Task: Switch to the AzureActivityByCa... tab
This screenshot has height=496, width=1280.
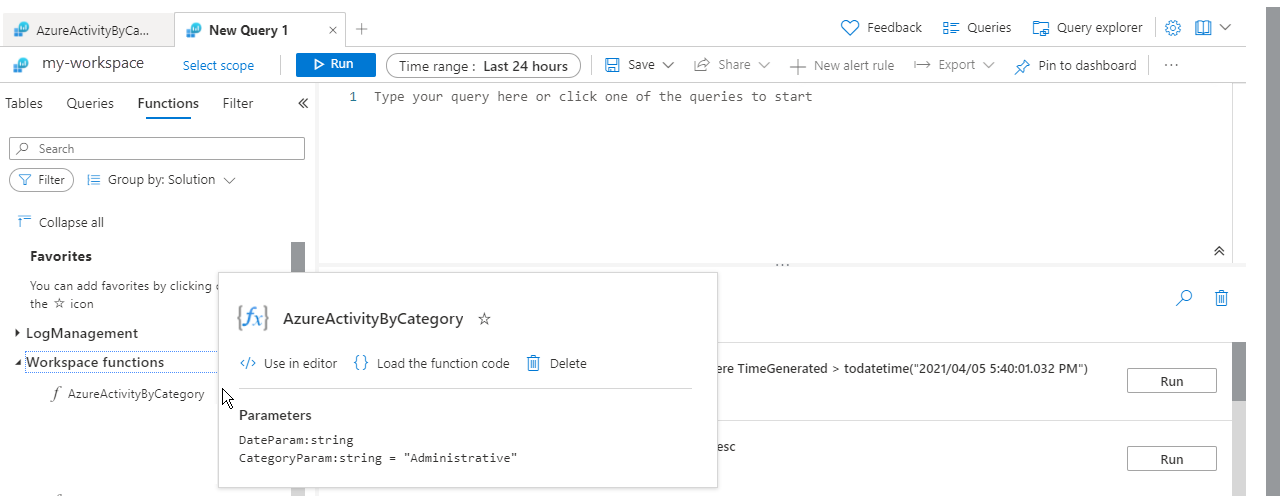Action: (x=86, y=30)
